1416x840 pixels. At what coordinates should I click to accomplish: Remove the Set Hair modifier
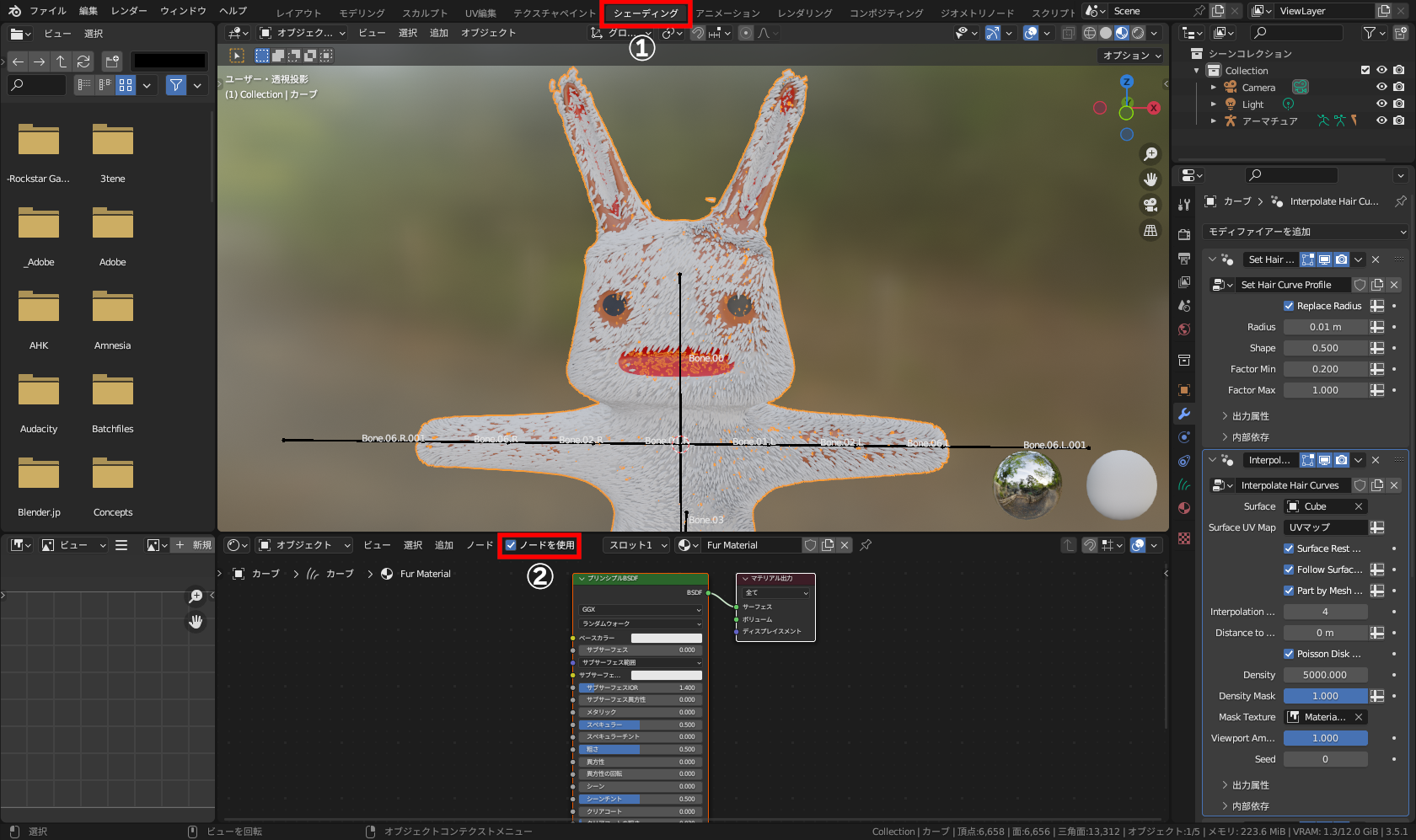pyautogui.click(x=1376, y=259)
